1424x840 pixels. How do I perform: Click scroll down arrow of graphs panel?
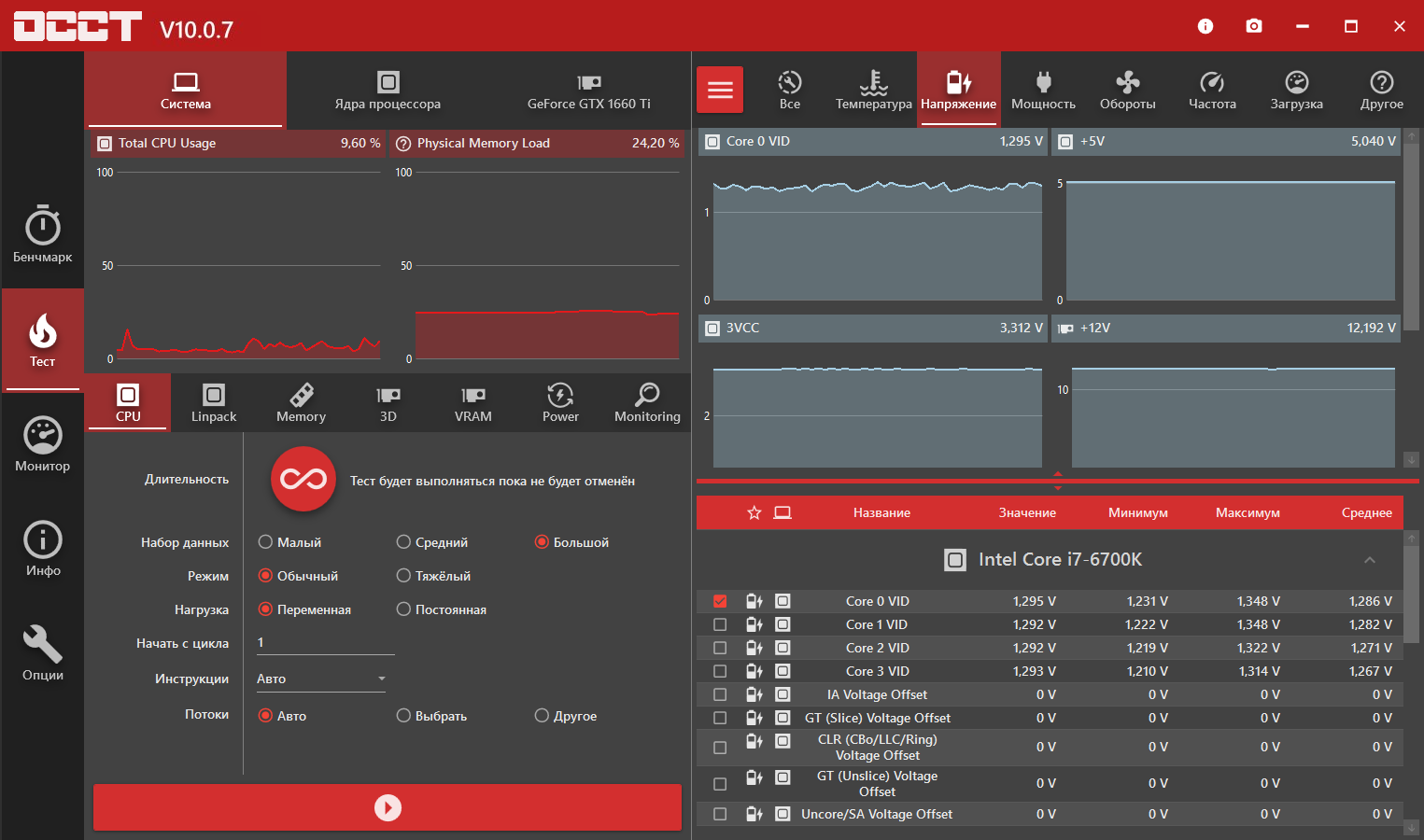pyautogui.click(x=1411, y=459)
